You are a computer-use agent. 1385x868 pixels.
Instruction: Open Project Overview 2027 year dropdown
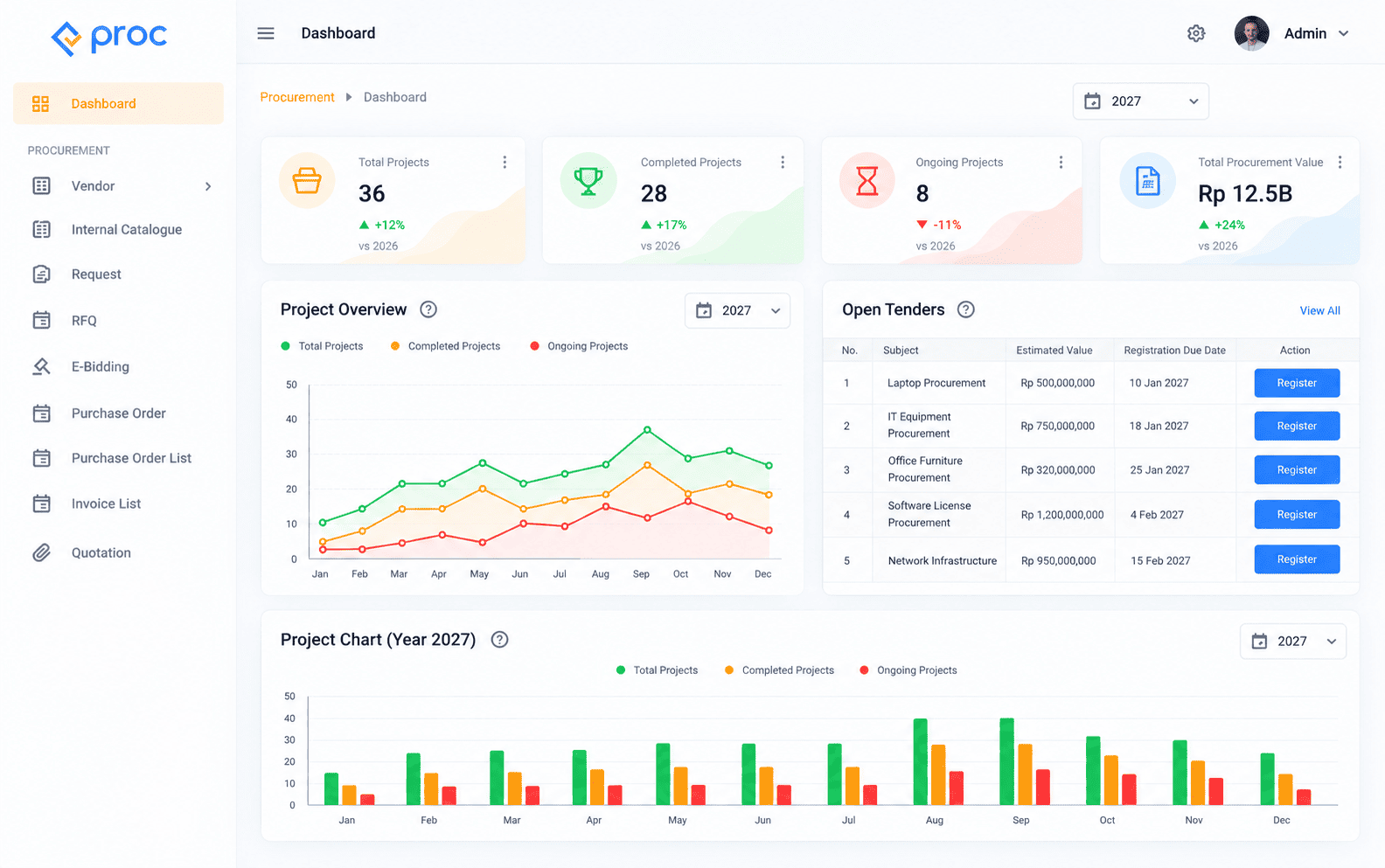click(x=737, y=310)
